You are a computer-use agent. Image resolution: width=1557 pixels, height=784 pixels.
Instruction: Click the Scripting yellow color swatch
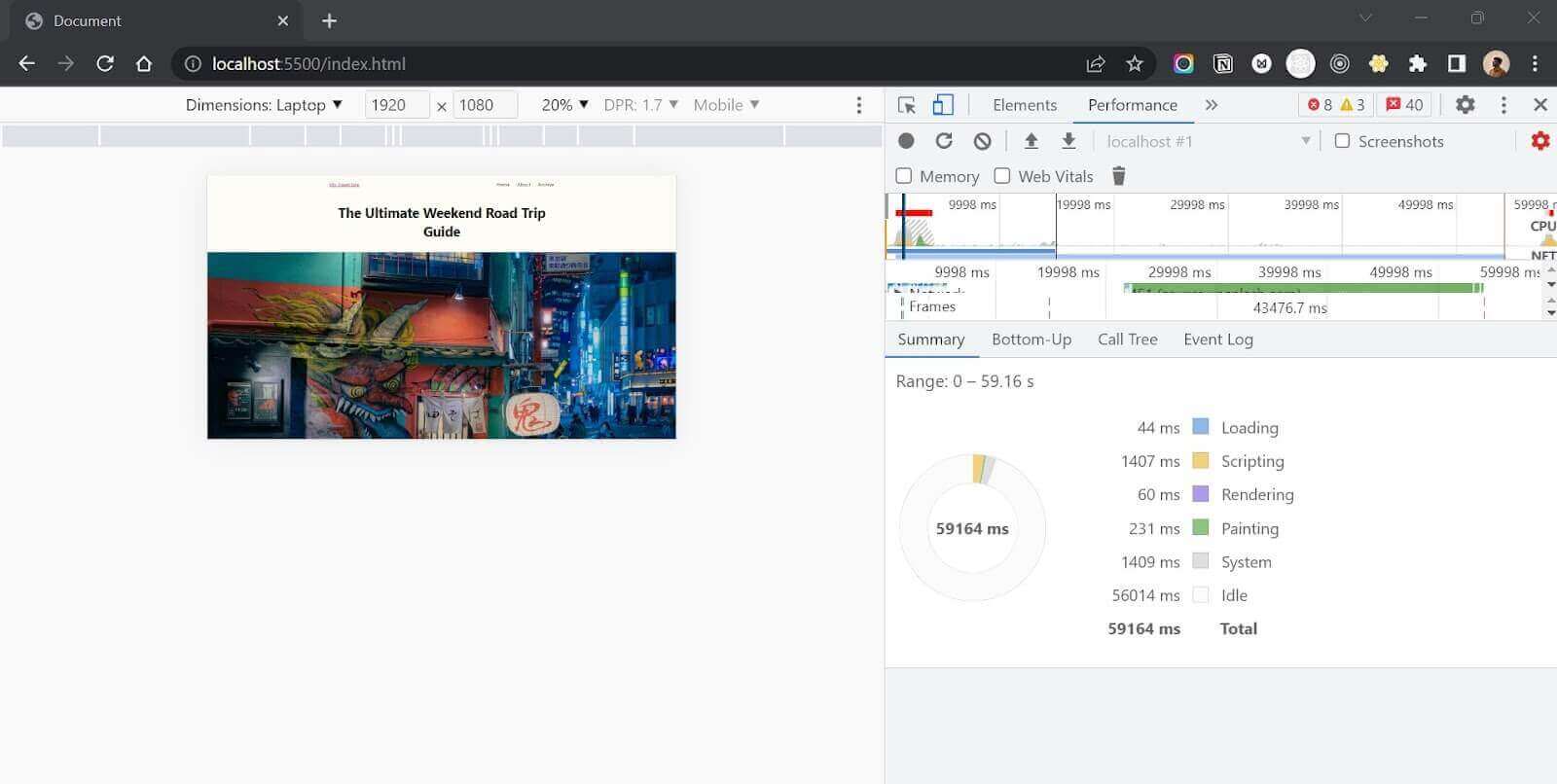1201,461
